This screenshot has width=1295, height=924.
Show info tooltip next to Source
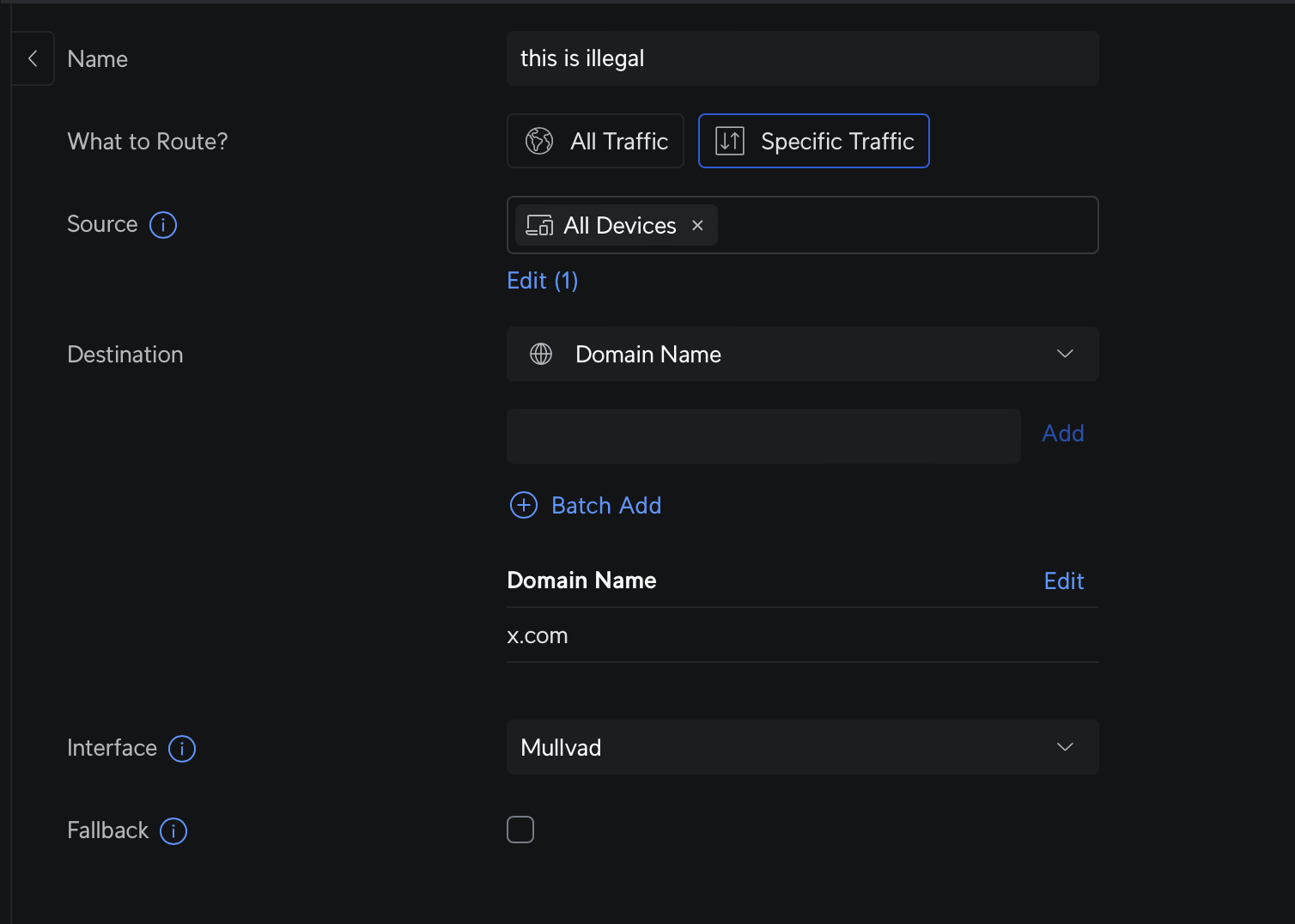point(163,225)
